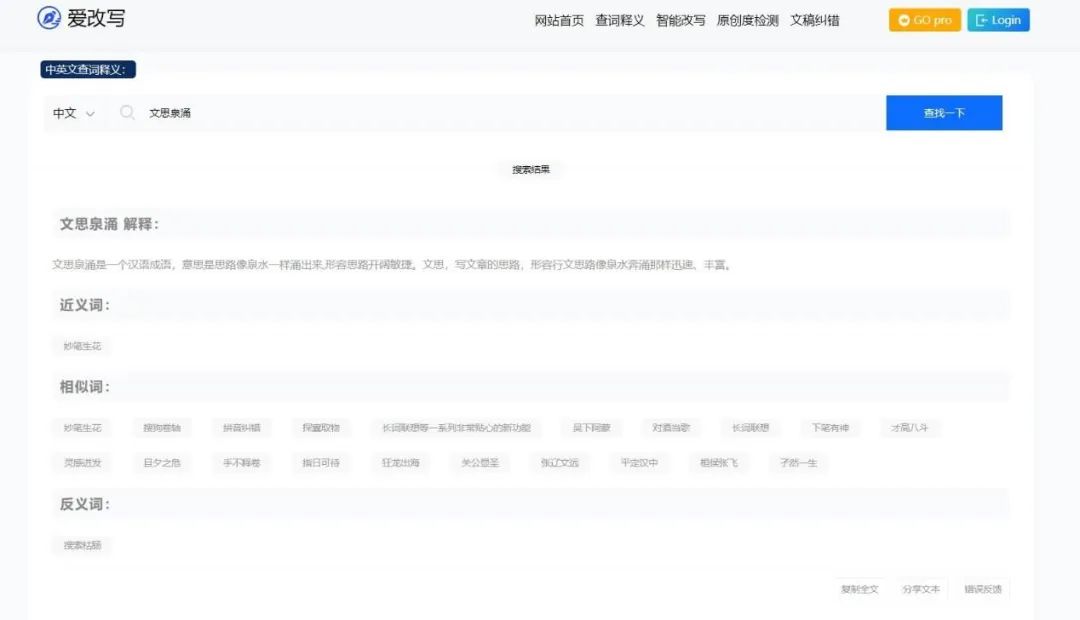Screen dimensions: 1080x620
Task: Select 文稿纠错 in the navigation bar
Action: 815,20
